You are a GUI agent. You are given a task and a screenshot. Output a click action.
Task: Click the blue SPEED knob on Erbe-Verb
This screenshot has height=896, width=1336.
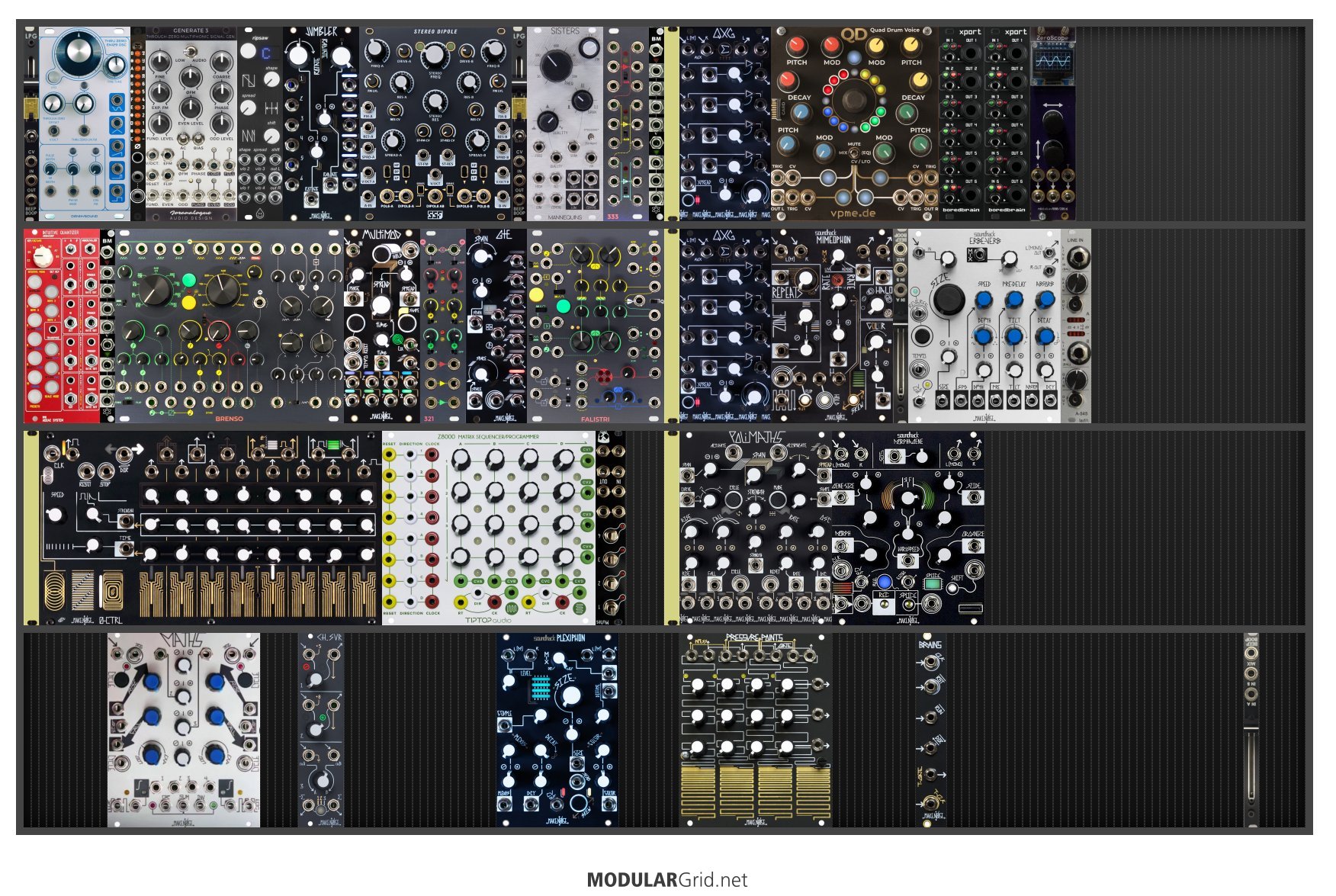(x=984, y=300)
